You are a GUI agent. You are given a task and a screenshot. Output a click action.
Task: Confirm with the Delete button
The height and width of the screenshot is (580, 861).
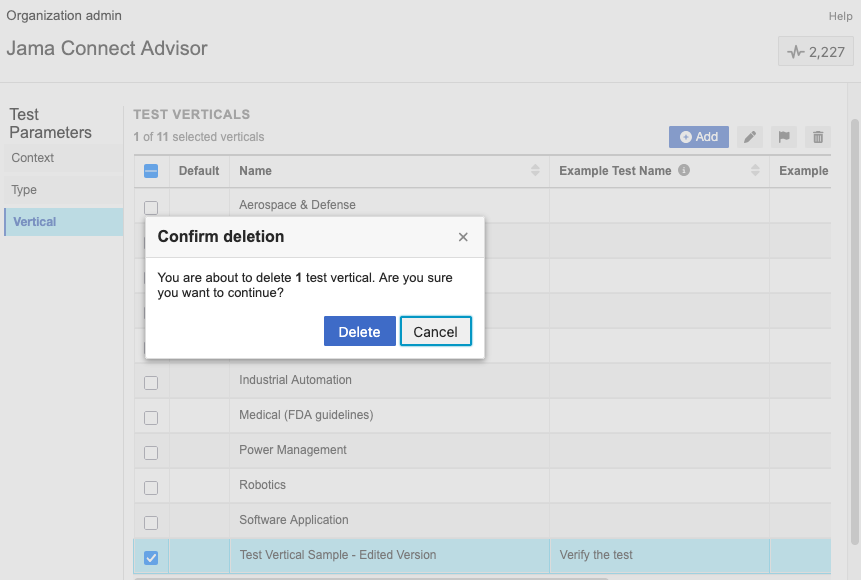[x=359, y=332]
